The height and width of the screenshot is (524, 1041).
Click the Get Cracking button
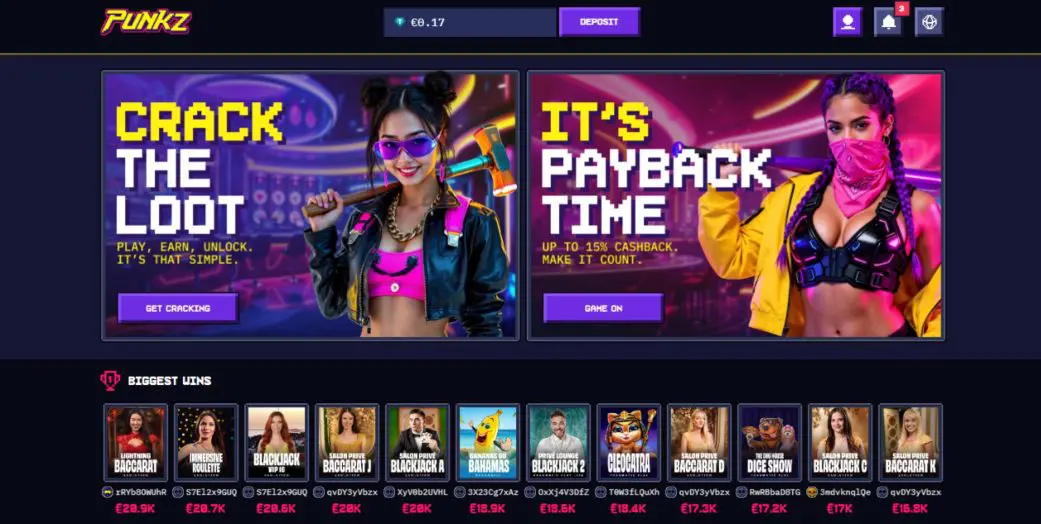point(177,308)
